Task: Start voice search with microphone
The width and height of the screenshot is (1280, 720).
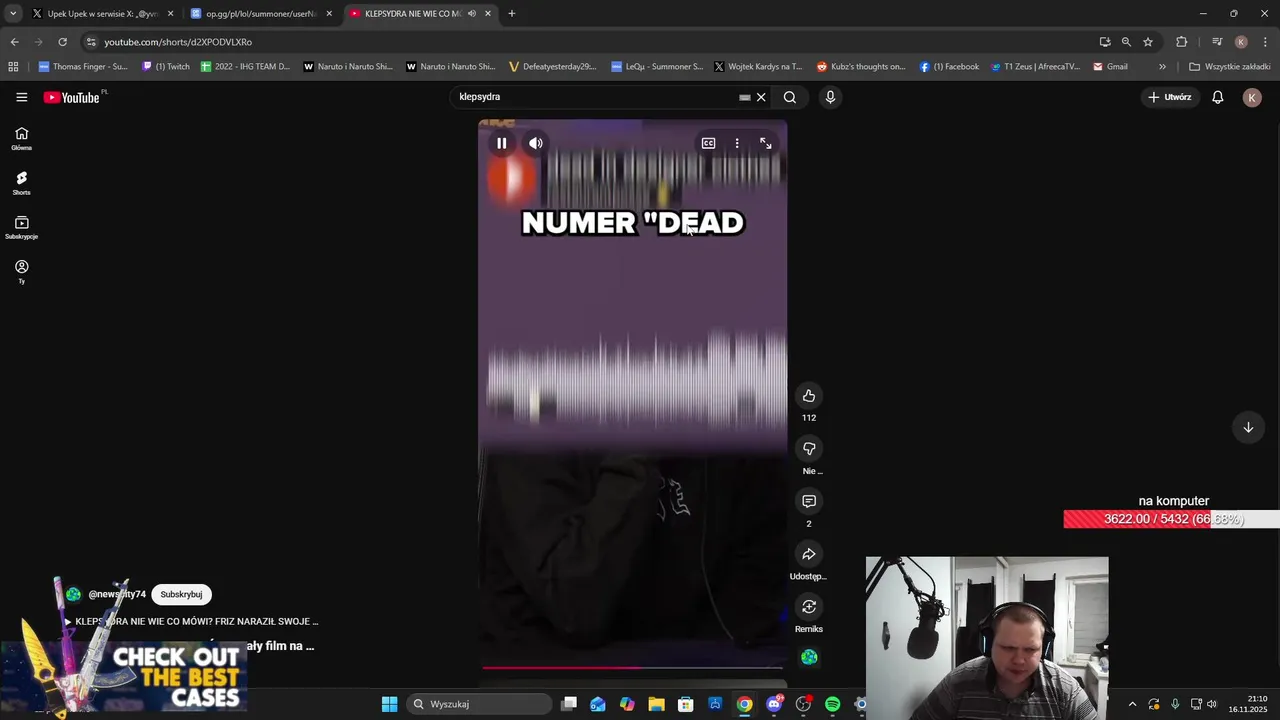Action: pos(830,97)
